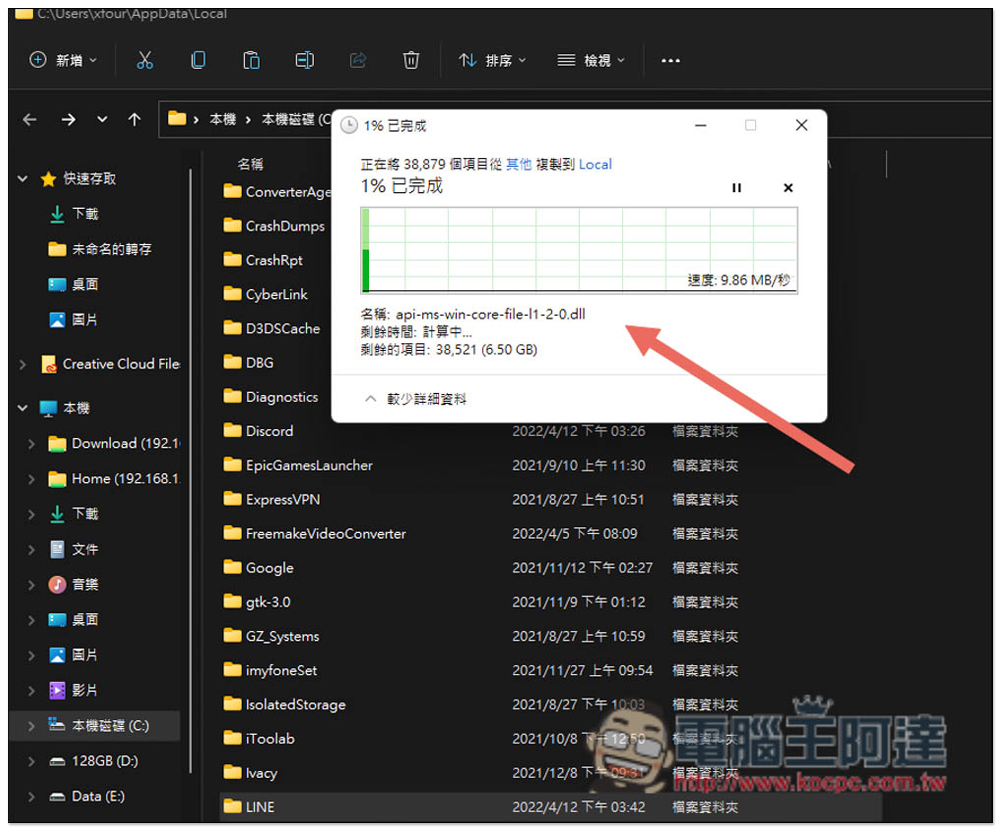Image resolution: width=1000 pixels, height=832 pixels.
Task: Go back with the left arrow
Action: pyautogui.click(x=30, y=119)
